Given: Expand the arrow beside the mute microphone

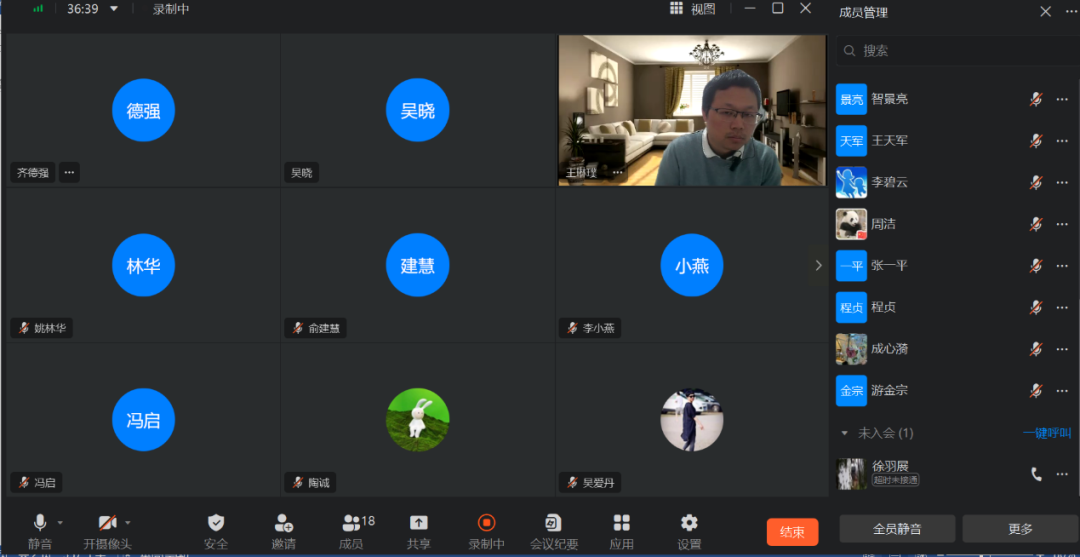Looking at the screenshot, I should click(x=60, y=523).
